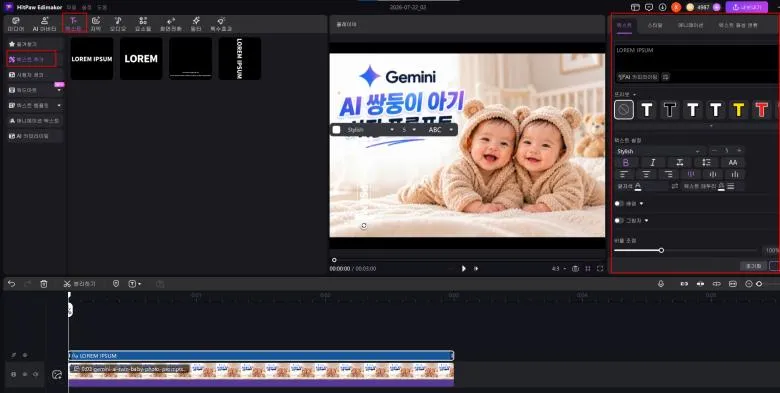Click the zoom-out minus circle on timeline
780x393 pixels.
pyautogui.click(x=749, y=284)
